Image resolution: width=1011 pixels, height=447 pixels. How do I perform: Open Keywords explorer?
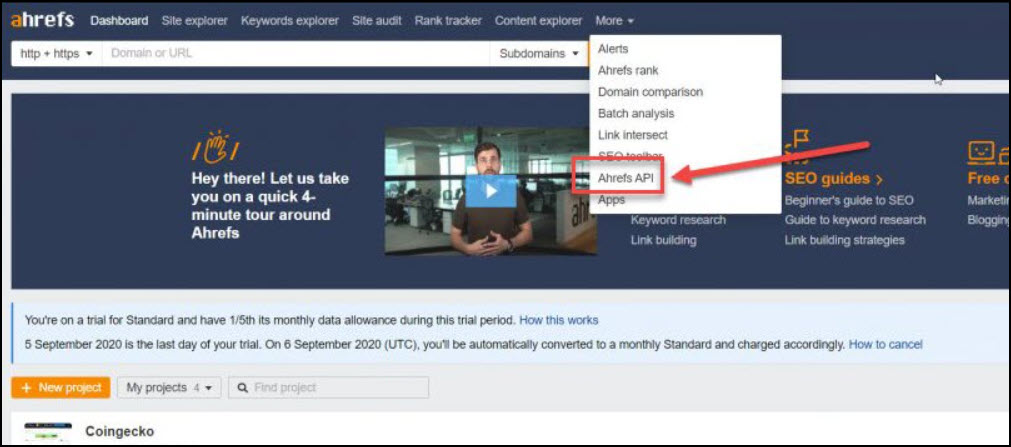[x=289, y=20]
